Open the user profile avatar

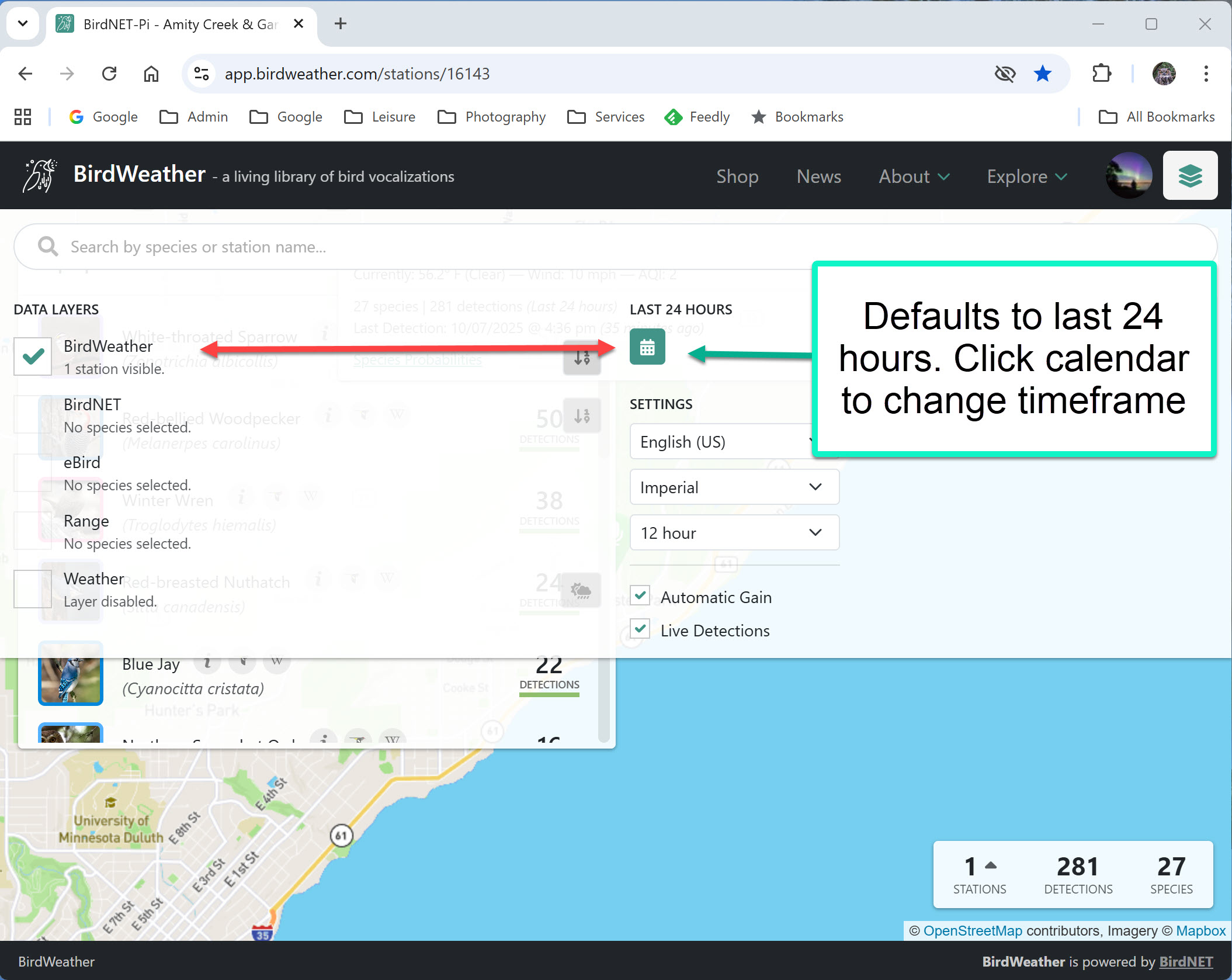(1128, 176)
